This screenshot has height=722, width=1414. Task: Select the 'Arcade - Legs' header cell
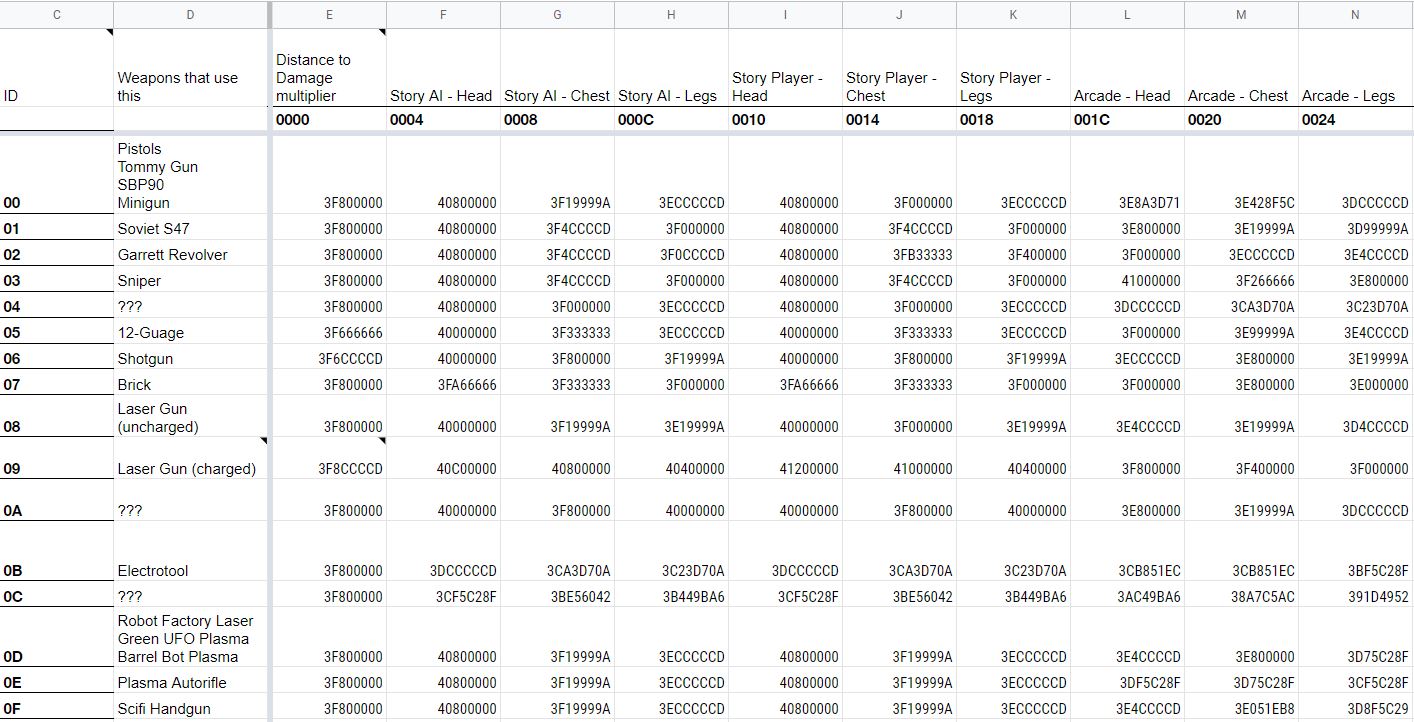[1355, 67]
